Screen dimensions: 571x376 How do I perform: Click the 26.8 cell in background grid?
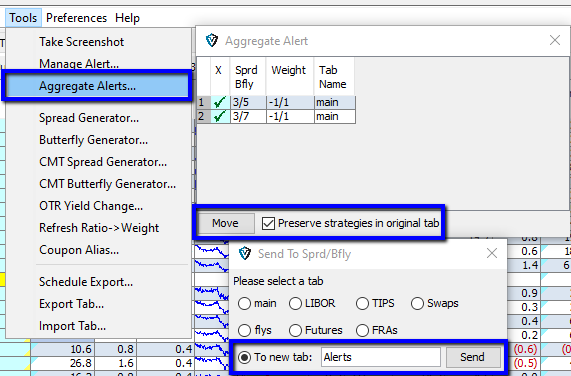click(x=63, y=363)
